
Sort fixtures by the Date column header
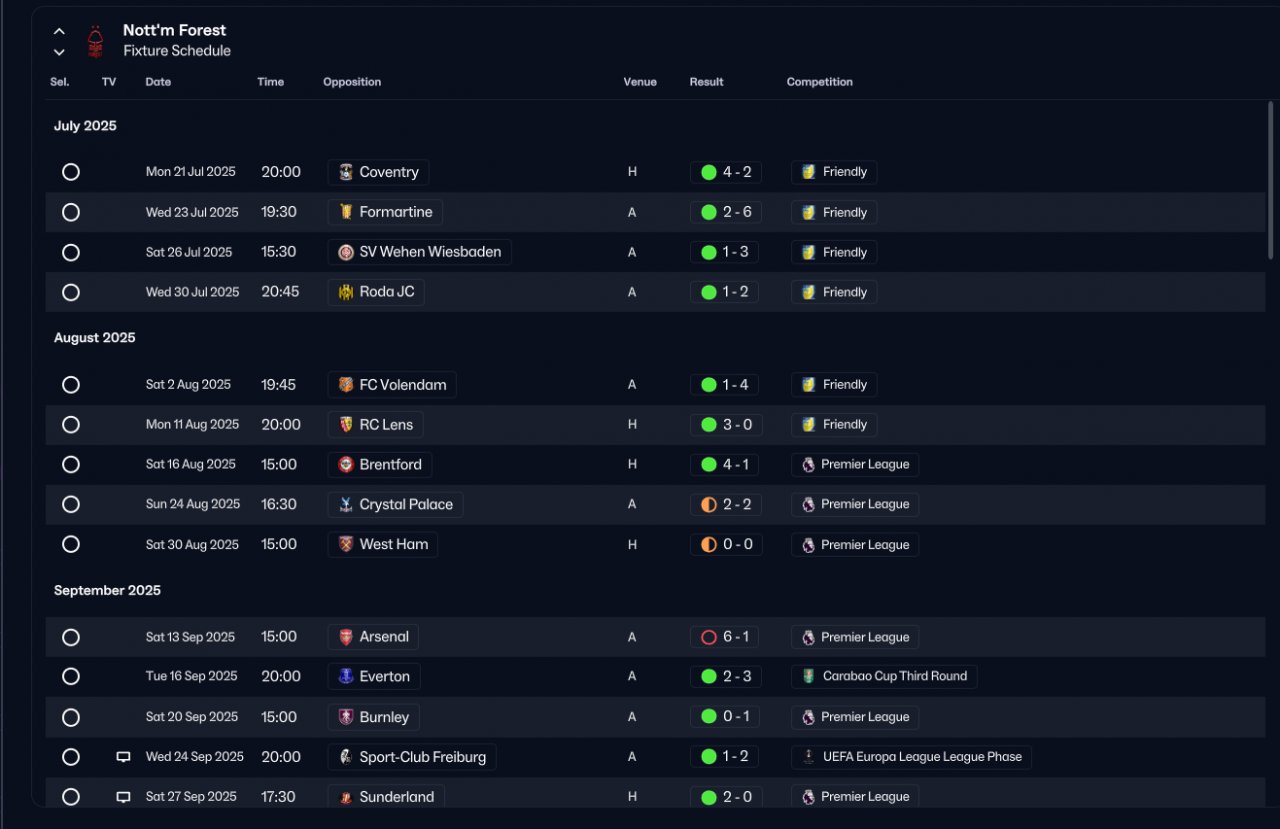[x=158, y=82]
